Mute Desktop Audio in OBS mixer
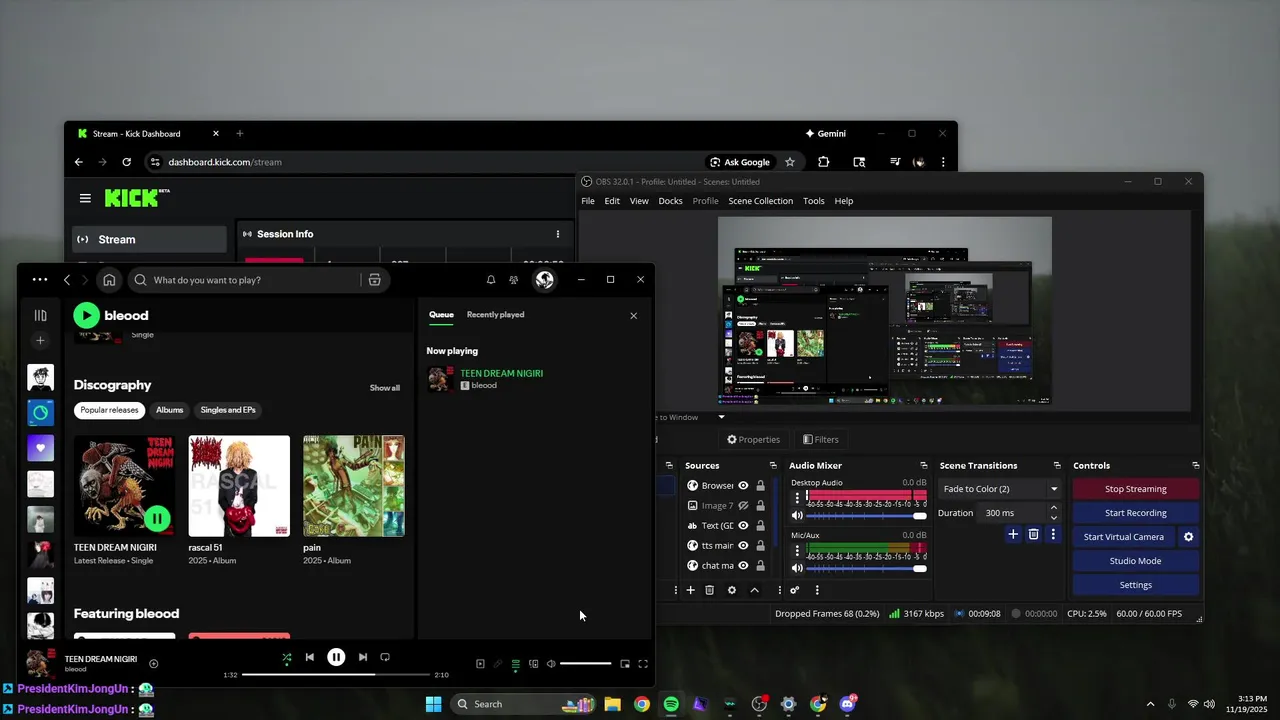Screen dimensions: 1280x720 coord(797,516)
